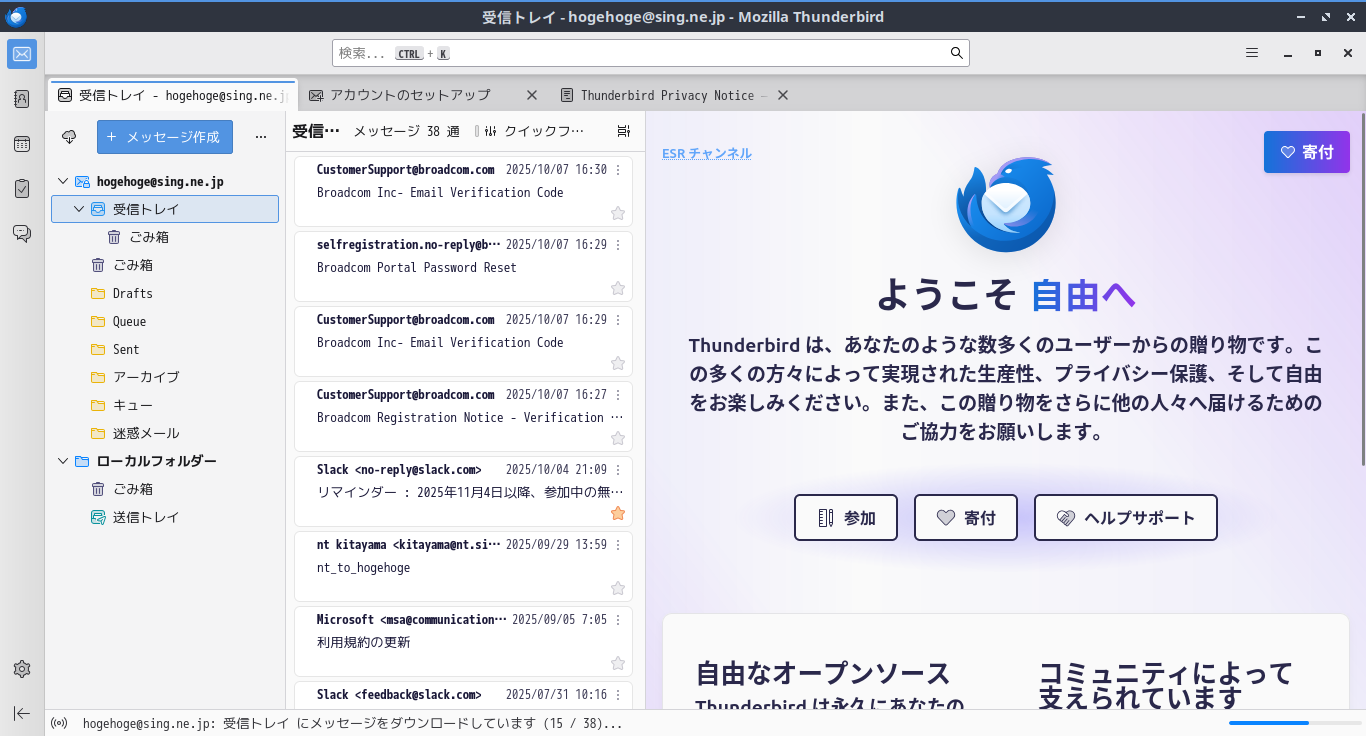Star the nt_to_hogehoge message

[x=618, y=588]
